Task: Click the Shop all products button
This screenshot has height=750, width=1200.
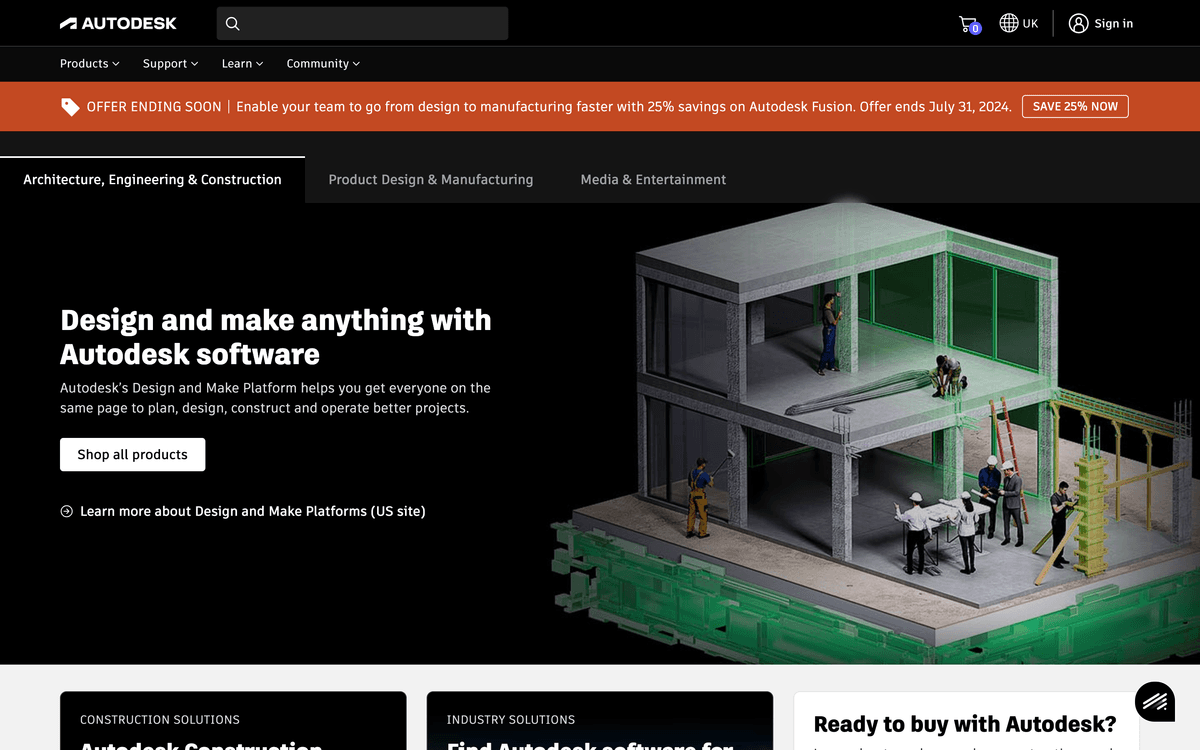Action: (132, 454)
